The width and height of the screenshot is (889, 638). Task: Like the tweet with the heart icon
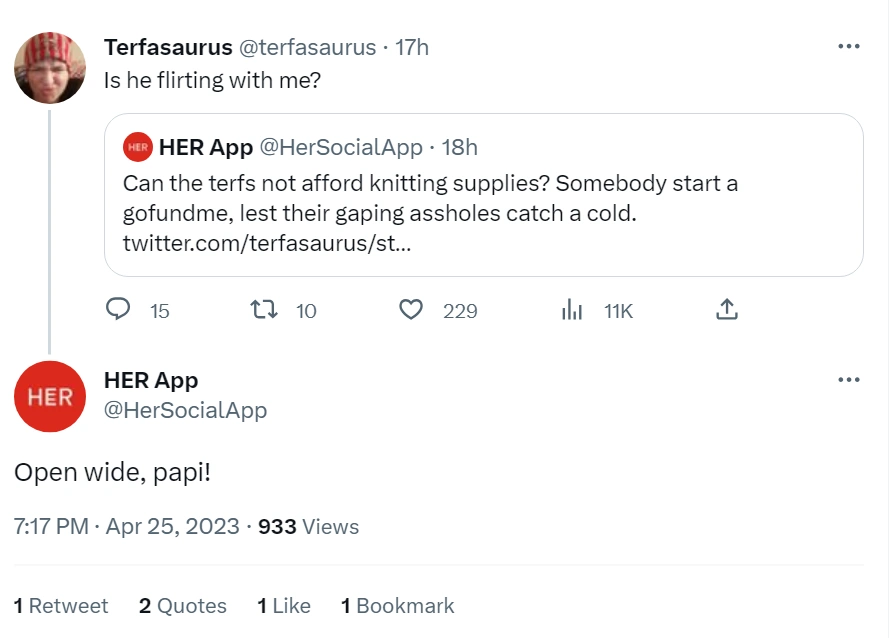(411, 310)
